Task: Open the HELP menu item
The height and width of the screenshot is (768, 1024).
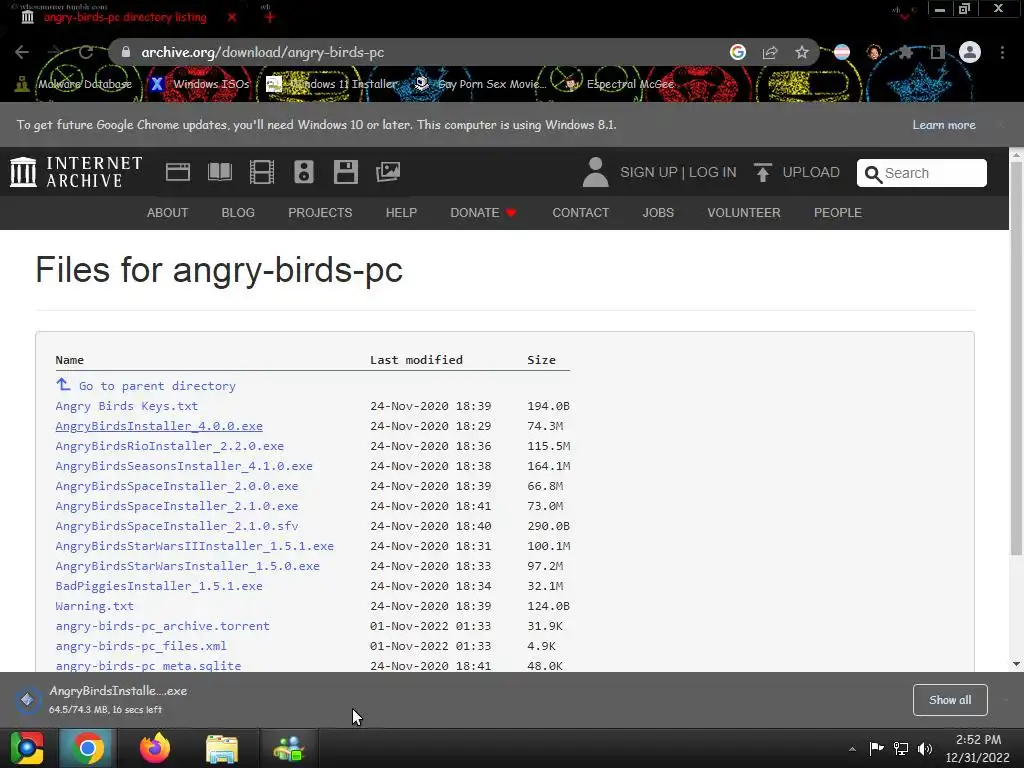Action: tap(401, 213)
